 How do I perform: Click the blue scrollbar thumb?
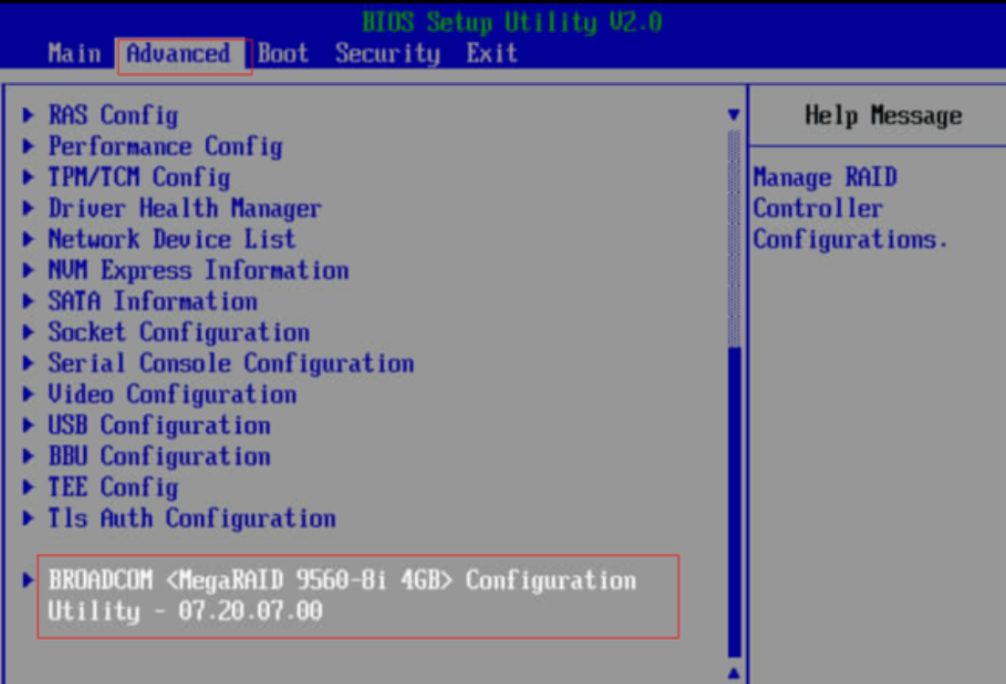735,502
